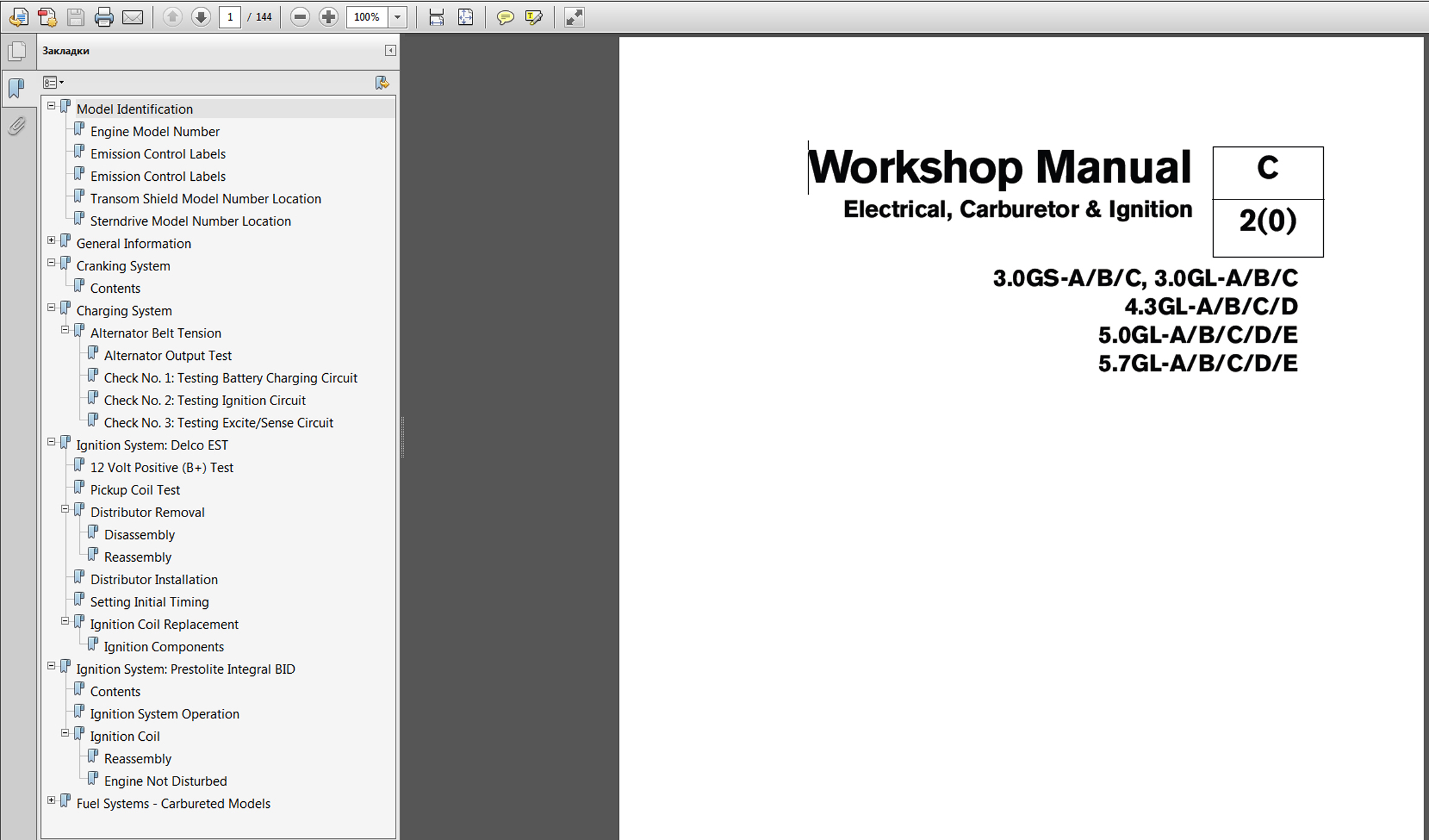Zoom in with the plus button

[329, 17]
